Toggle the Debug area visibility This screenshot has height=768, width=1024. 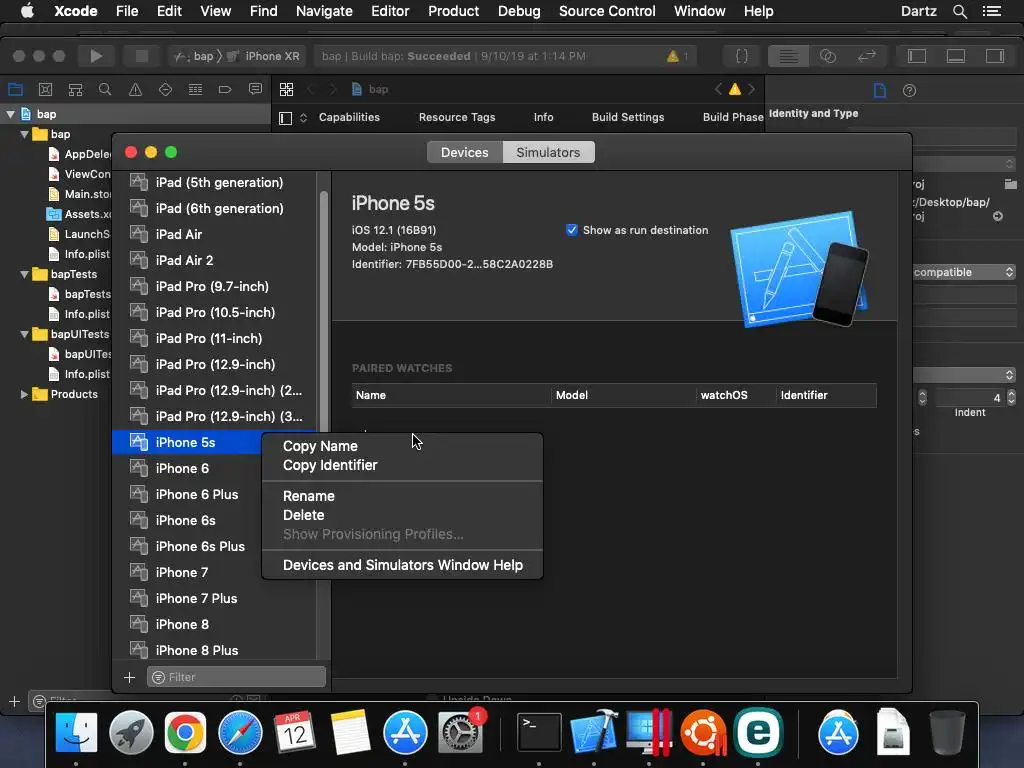(956, 56)
